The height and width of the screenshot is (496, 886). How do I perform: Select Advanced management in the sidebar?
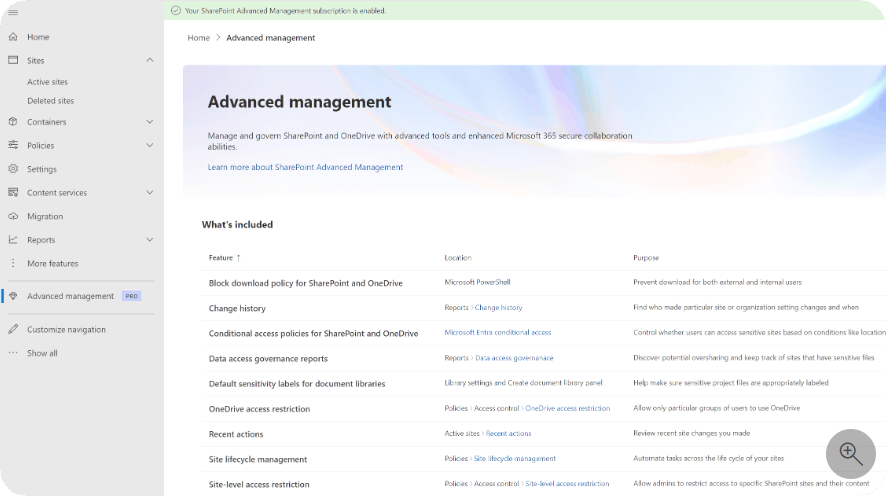point(71,296)
